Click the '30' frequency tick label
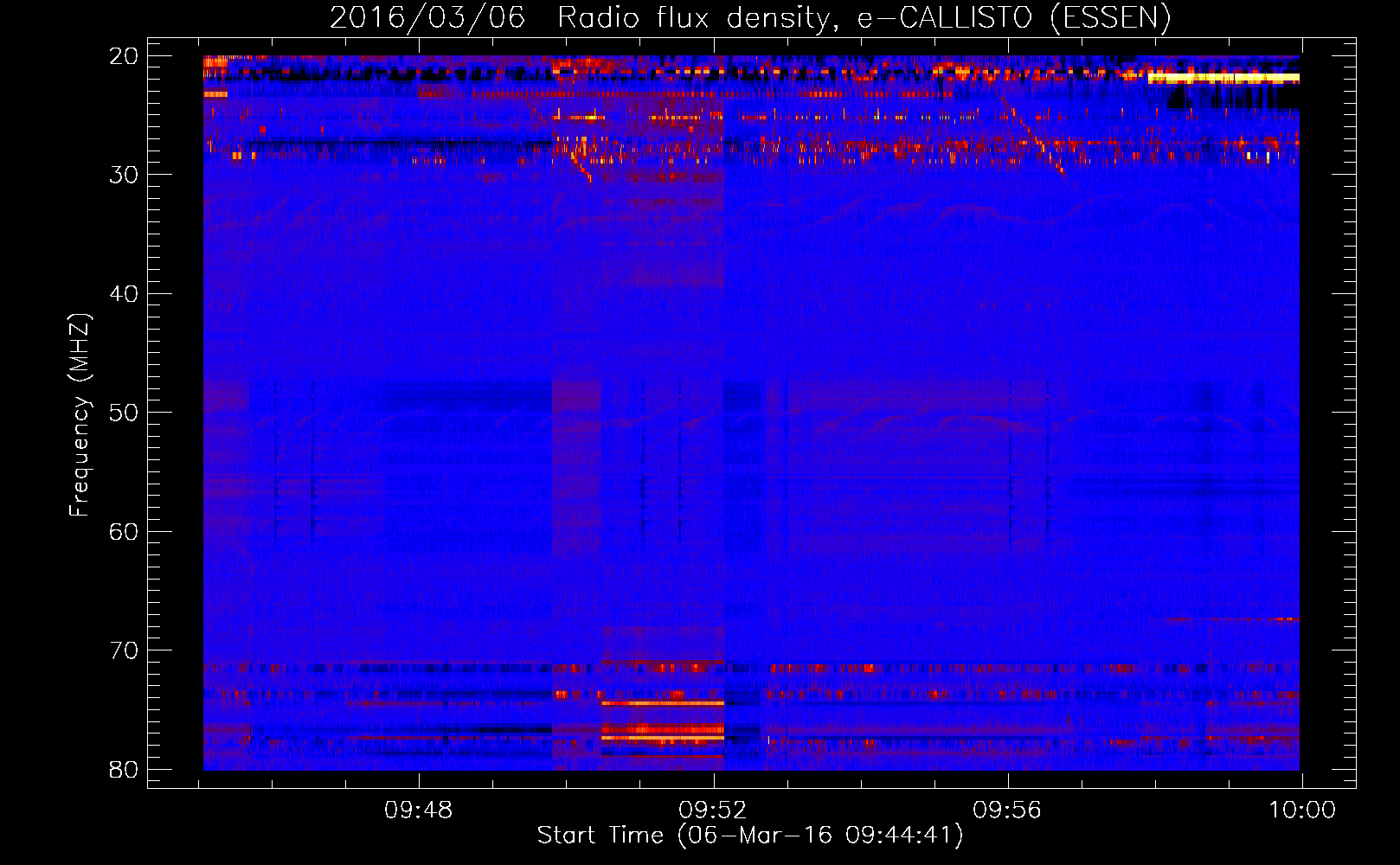Image resolution: width=1400 pixels, height=865 pixels. [x=125, y=175]
